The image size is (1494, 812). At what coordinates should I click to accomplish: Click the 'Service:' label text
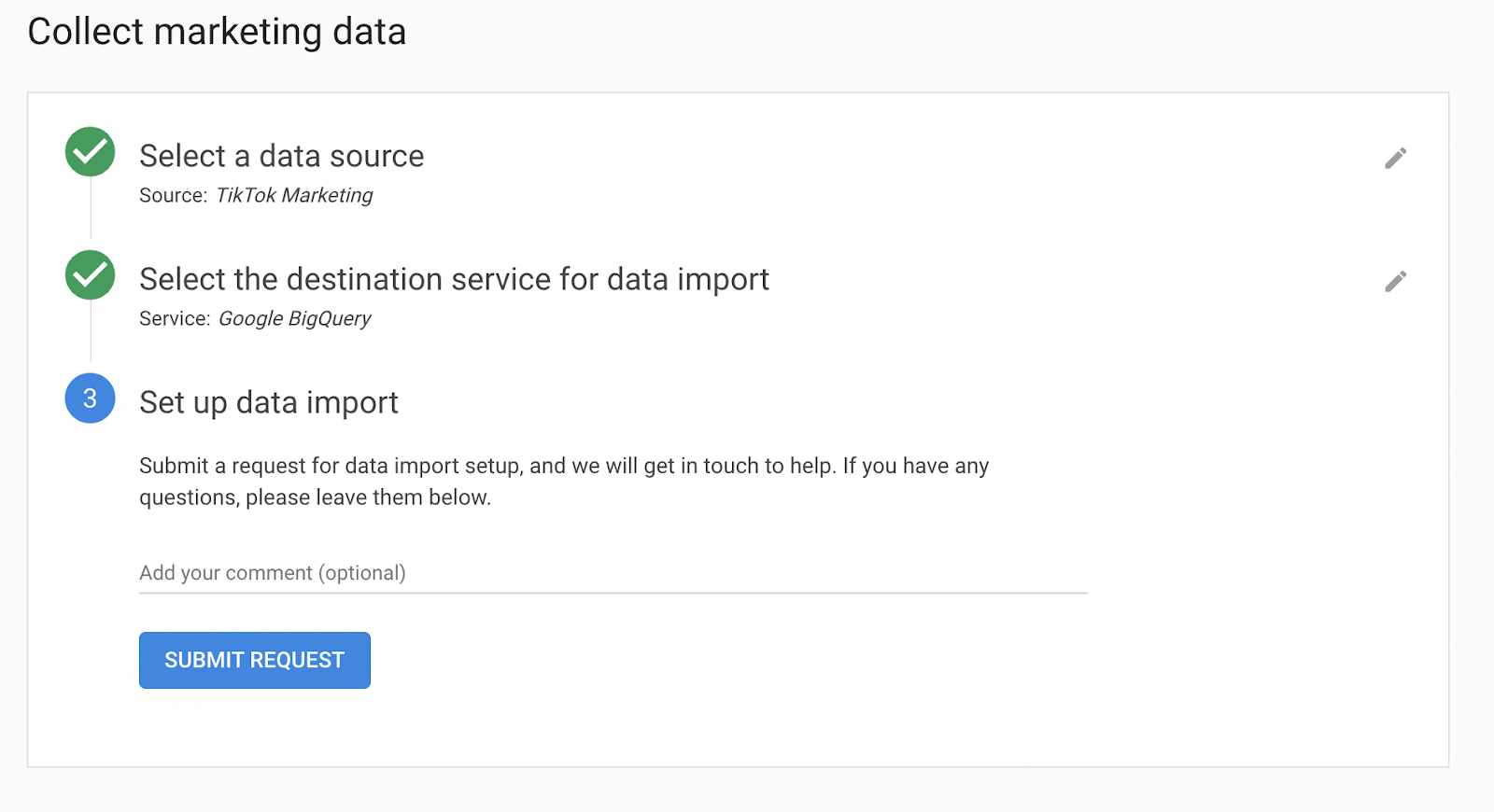point(175,318)
